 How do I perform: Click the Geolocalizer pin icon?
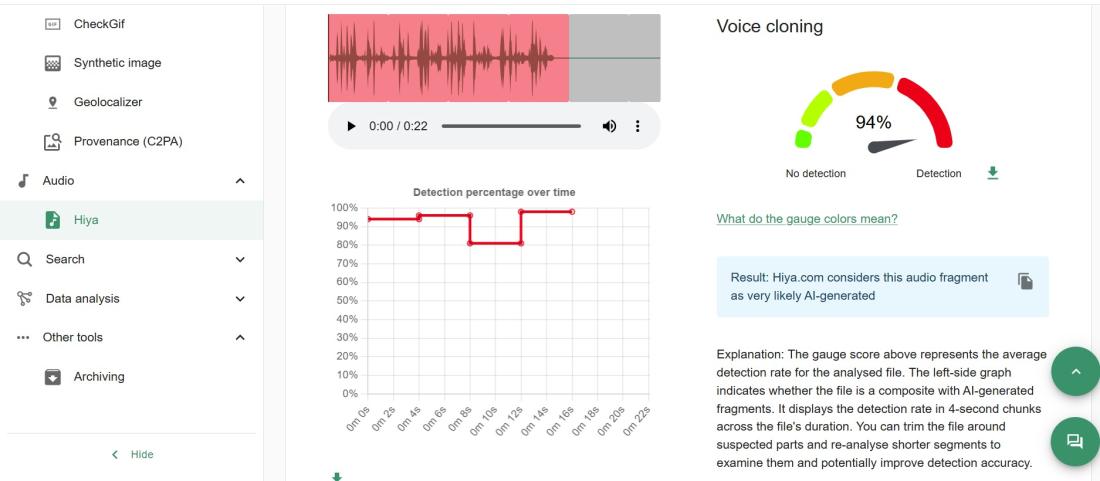coord(54,102)
